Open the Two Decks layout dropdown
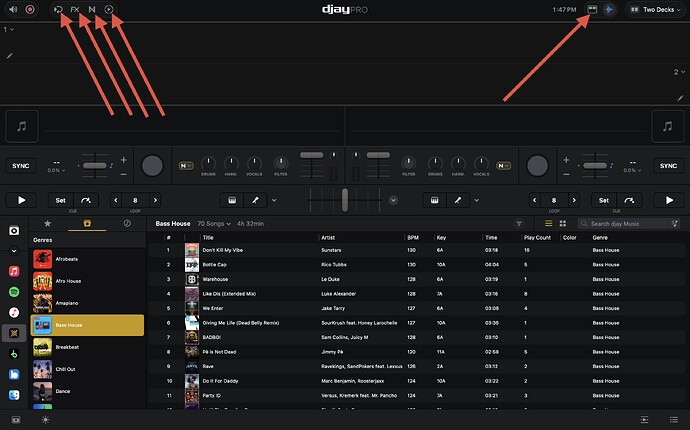This screenshot has height=430, width=690. tap(653, 9)
